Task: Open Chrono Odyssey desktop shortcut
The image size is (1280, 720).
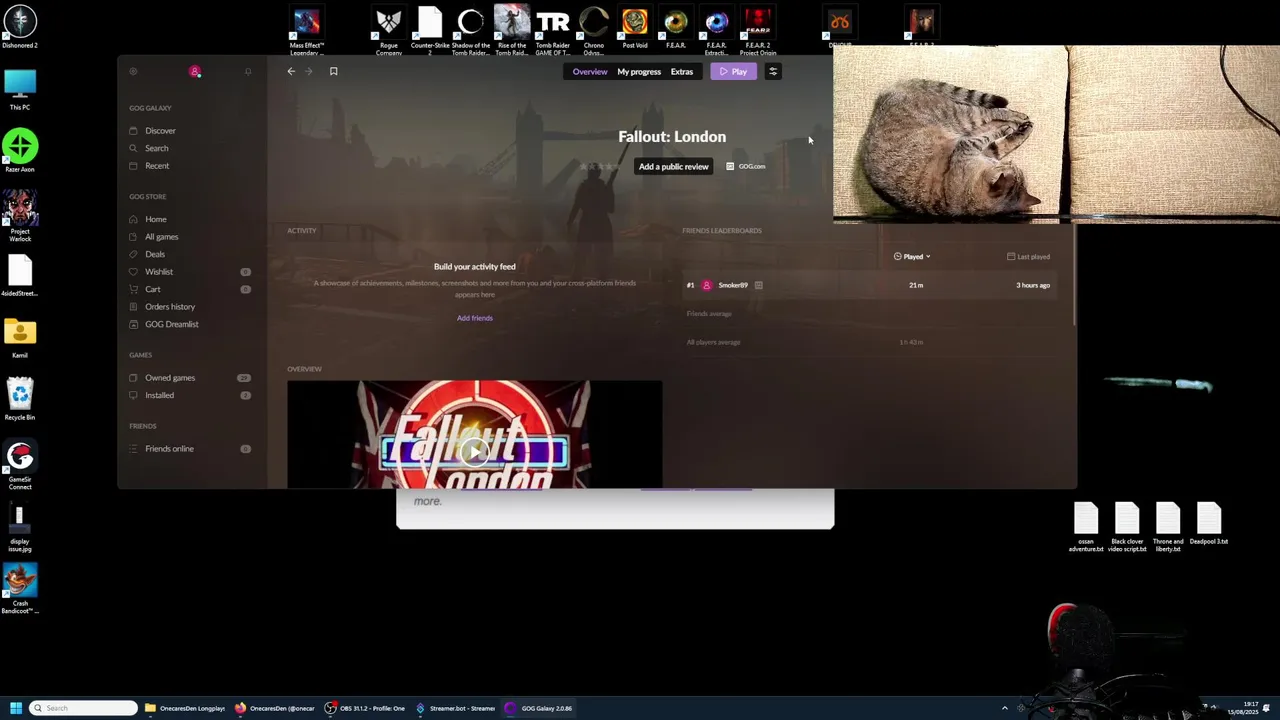Action: coord(594,30)
